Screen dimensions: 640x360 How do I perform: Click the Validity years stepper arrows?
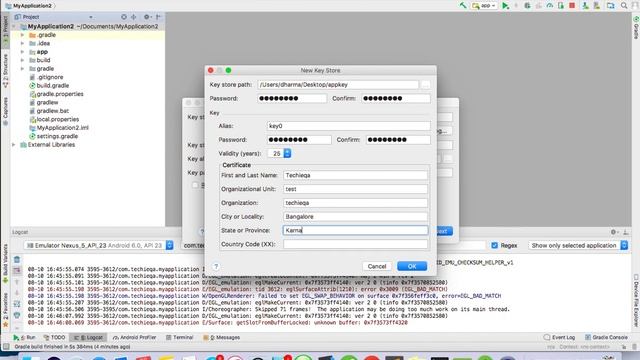tap(287, 153)
